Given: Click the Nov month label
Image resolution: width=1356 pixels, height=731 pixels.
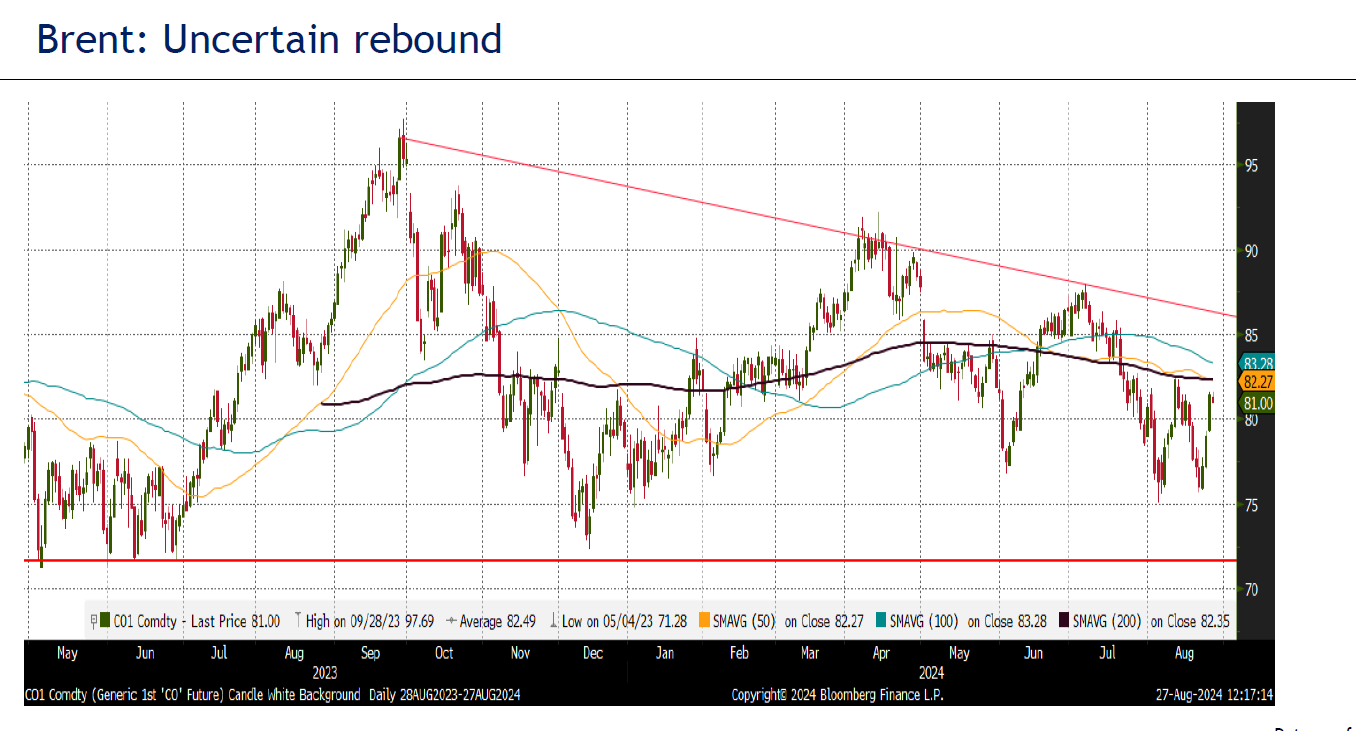Looking at the screenshot, I should pos(518,653).
